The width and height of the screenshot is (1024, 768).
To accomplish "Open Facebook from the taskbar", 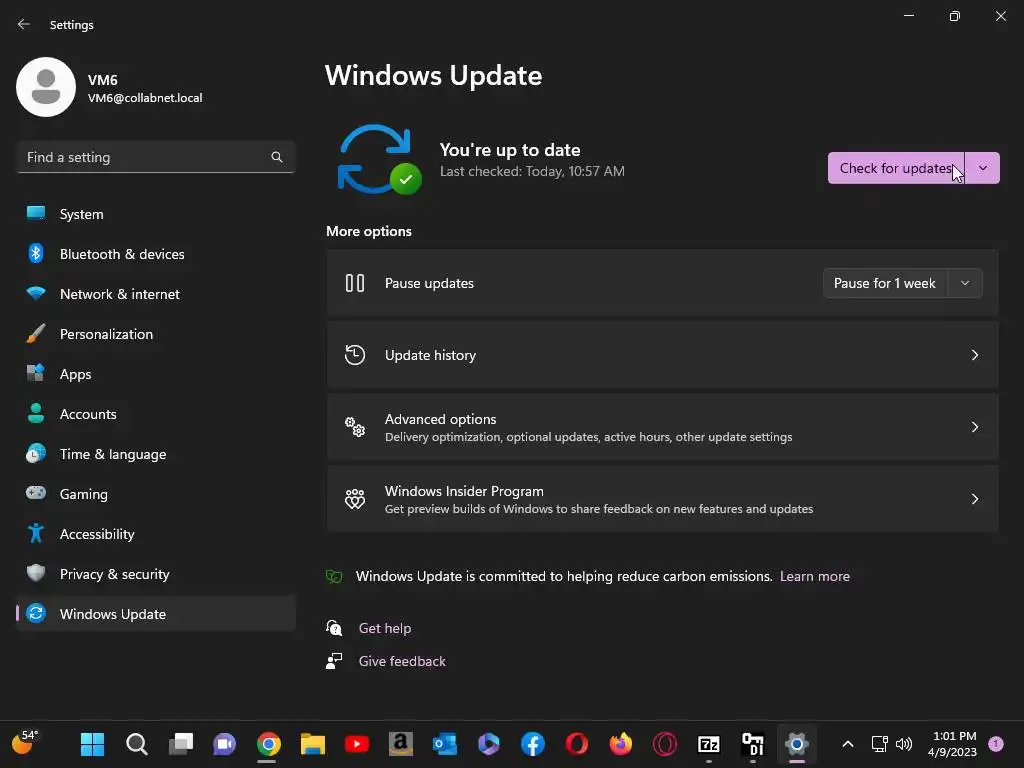I will click(533, 744).
